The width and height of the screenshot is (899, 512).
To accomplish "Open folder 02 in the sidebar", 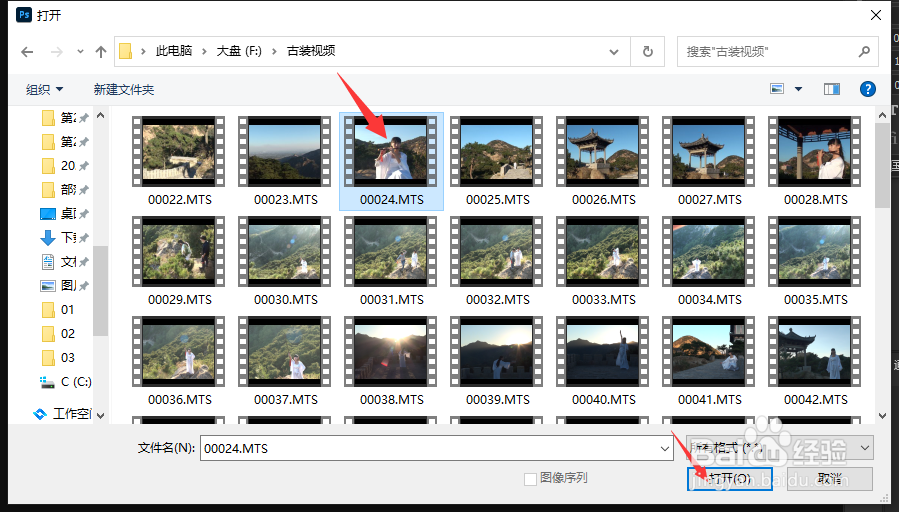I will click(x=58, y=334).
